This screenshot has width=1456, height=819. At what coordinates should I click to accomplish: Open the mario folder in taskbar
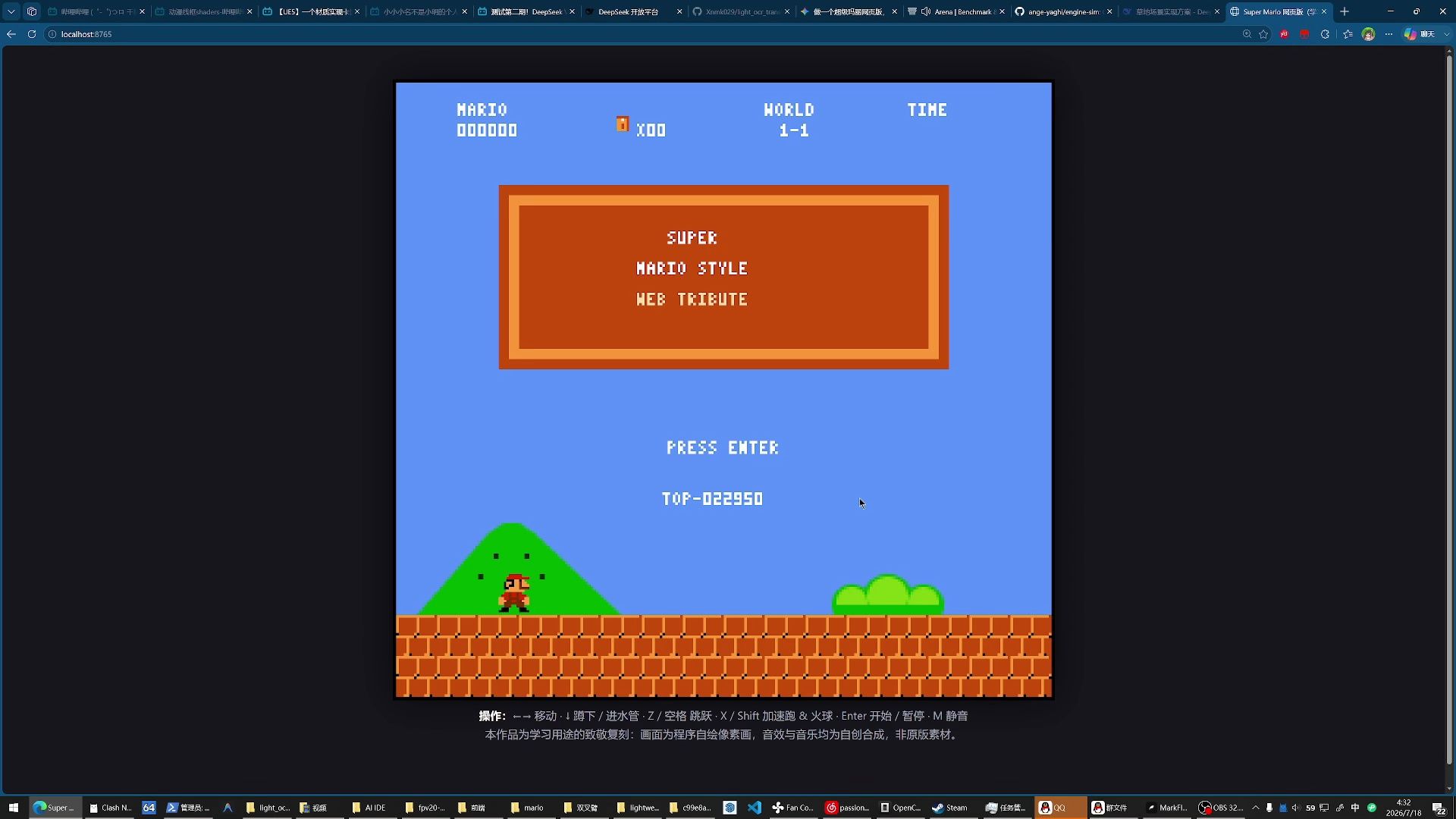tap(527, 808)
